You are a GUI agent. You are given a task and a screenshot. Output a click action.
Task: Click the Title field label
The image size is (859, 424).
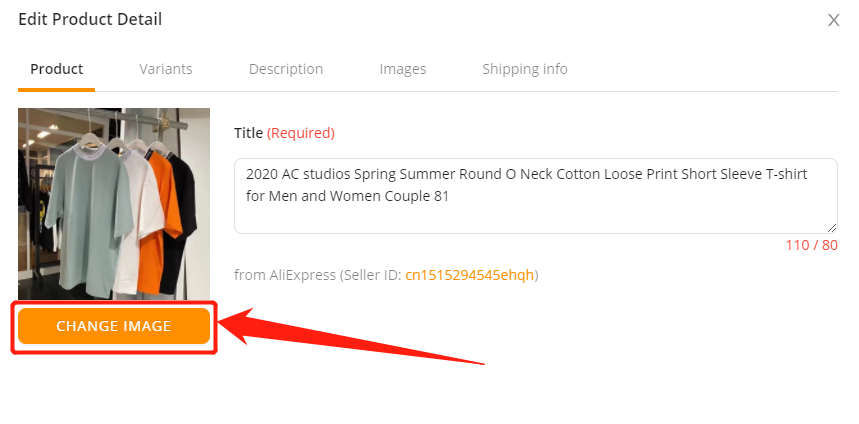[248, 133]
